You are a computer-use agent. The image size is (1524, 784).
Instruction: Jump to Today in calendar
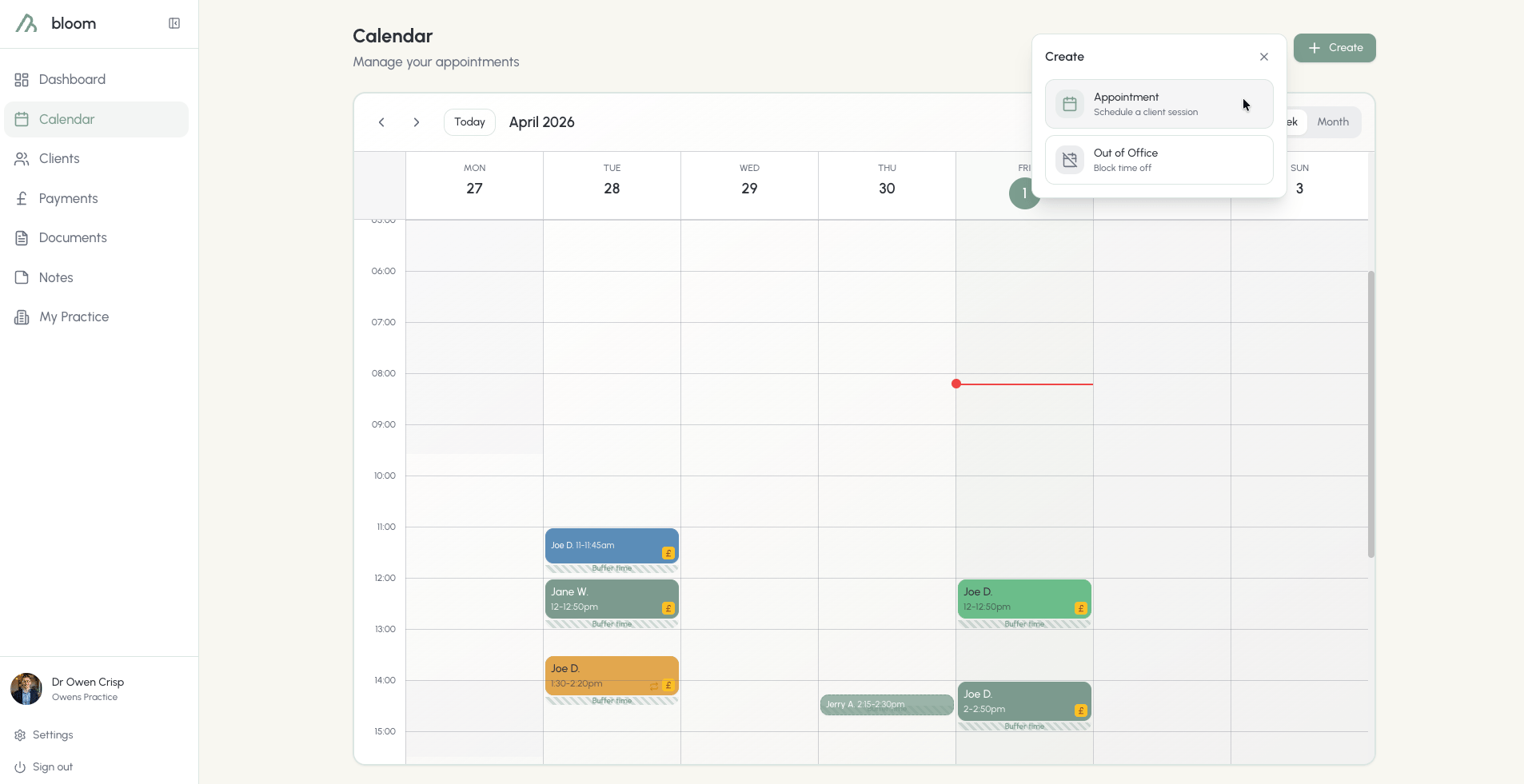click(x=469, y=122)
